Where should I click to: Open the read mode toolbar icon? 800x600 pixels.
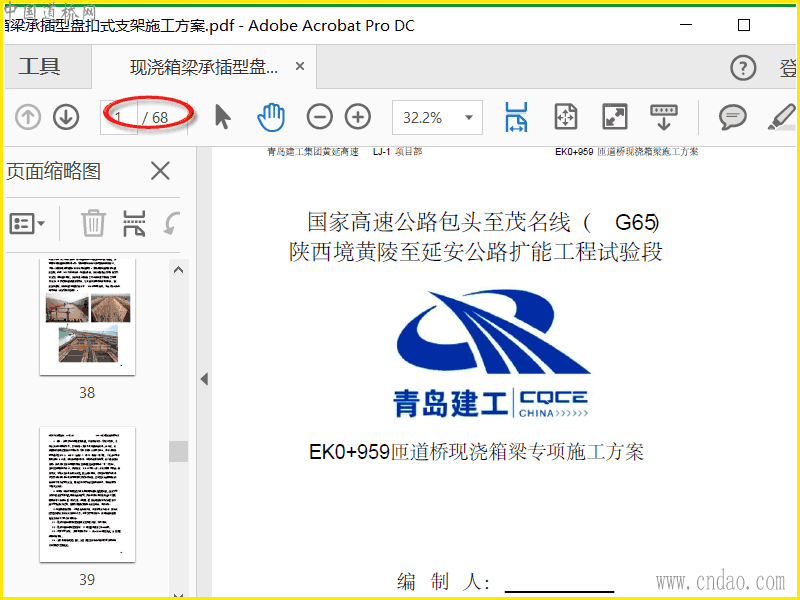click(664, 117)
